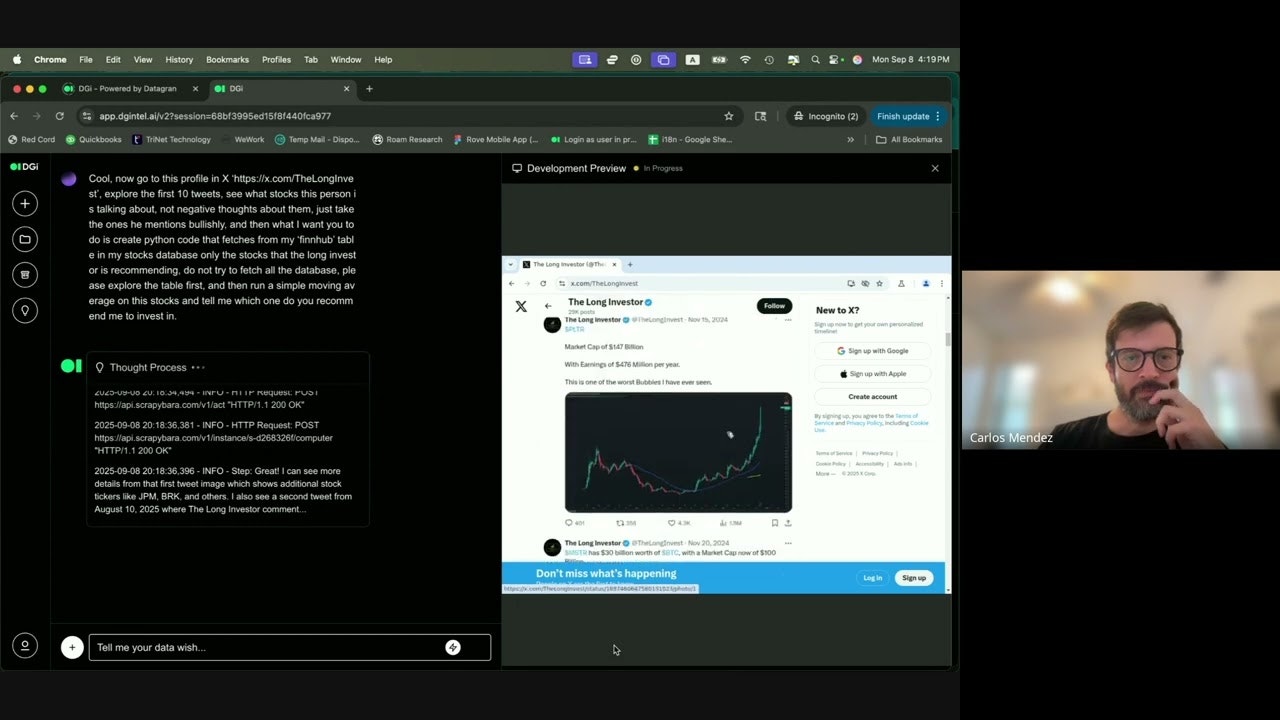Viewport: 1280px width, 720px height.
Task: Open the Profiles menu
Action: tap(276, 59)
